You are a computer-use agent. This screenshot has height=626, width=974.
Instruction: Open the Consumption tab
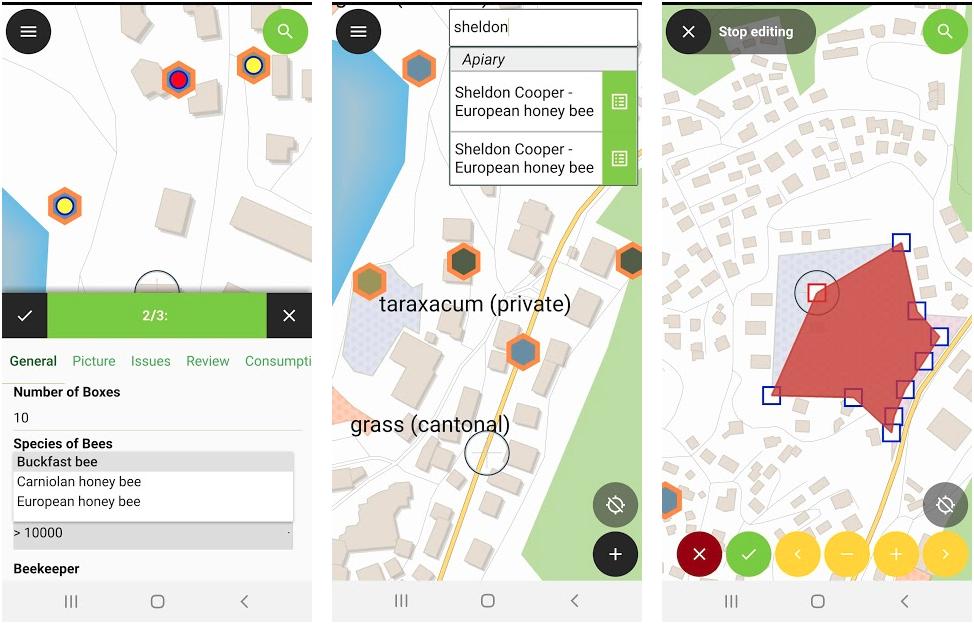(x=278, y=361)
